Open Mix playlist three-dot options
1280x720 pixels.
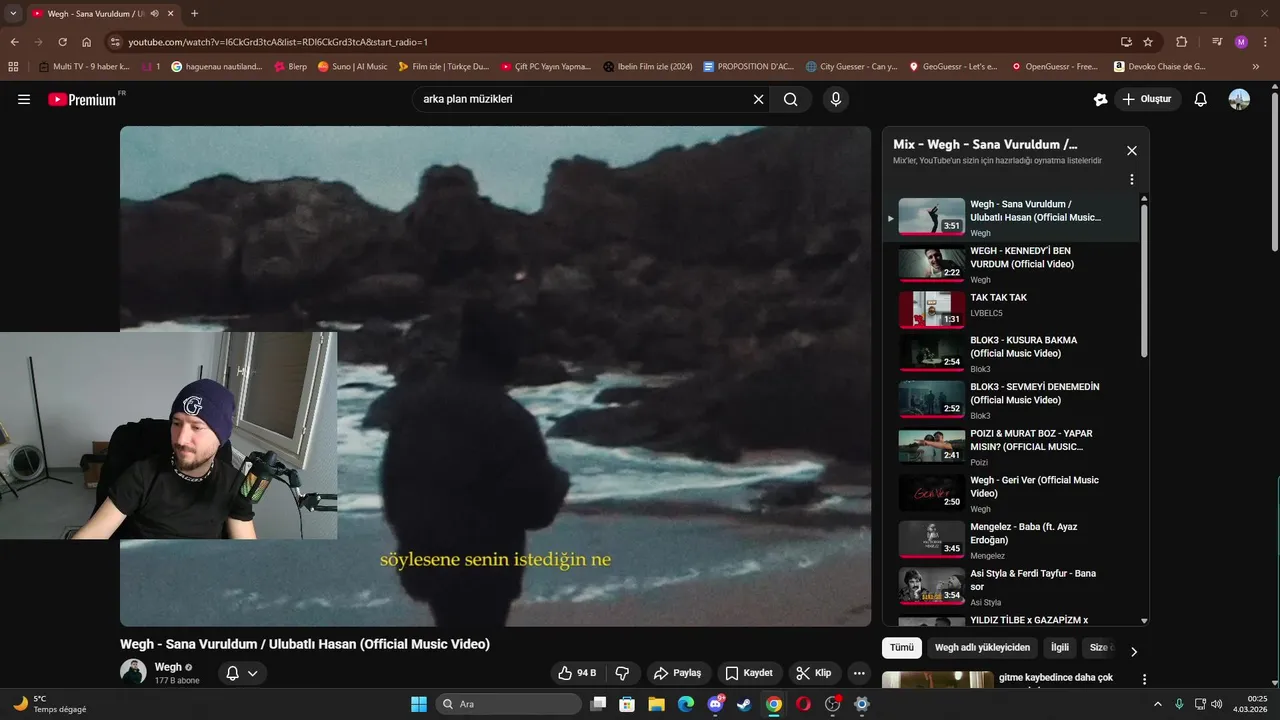(1132, 179)
